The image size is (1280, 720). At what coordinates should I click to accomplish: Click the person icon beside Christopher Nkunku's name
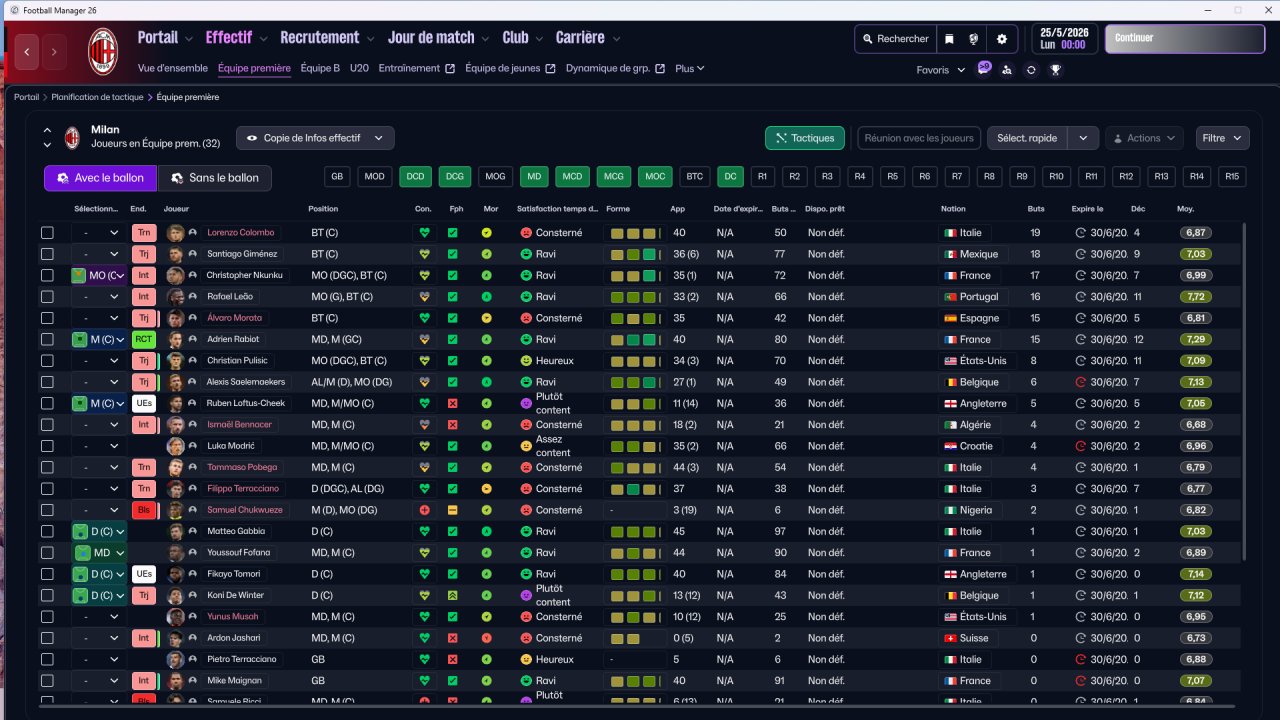(x=192, y=275)
